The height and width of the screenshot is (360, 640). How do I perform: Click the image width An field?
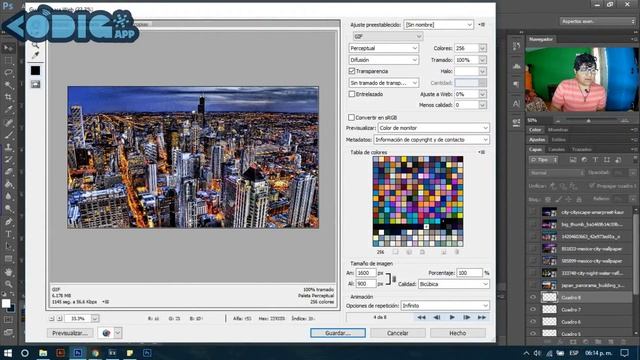click(x=366, y=273)
